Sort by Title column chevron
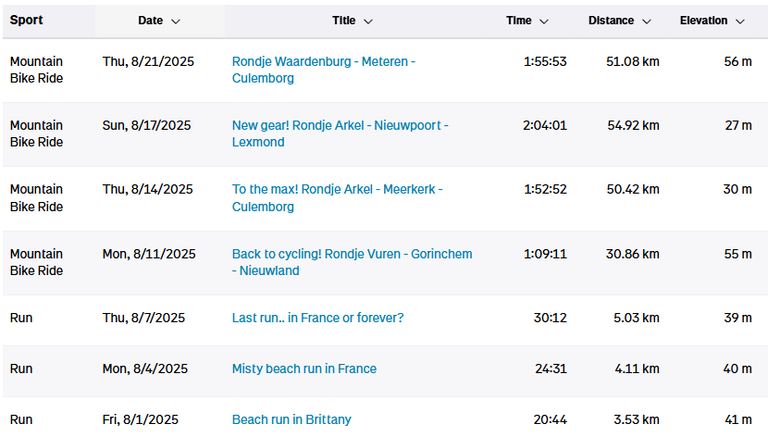The image size is (768, 440). [x=368, y=21]
